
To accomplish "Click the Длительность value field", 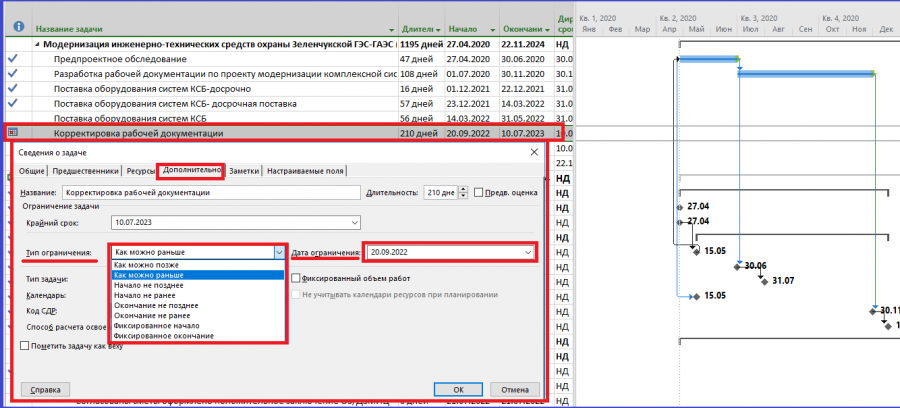I will coord(441,193).
